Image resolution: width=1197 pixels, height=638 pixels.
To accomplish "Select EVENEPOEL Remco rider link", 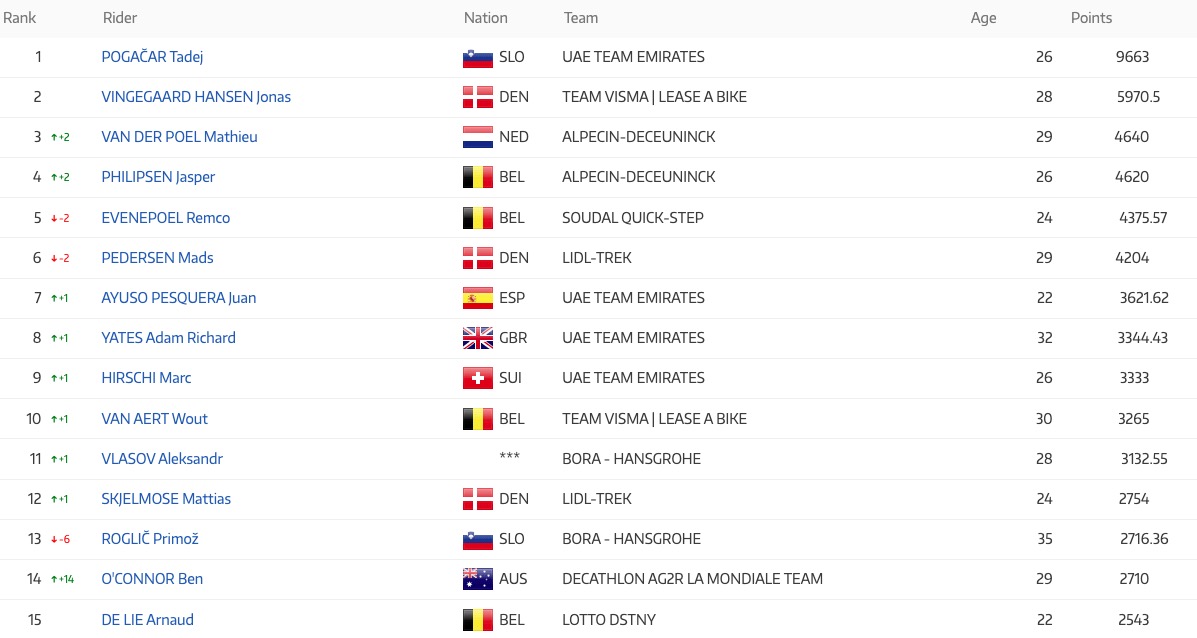I will coord(165,218).
